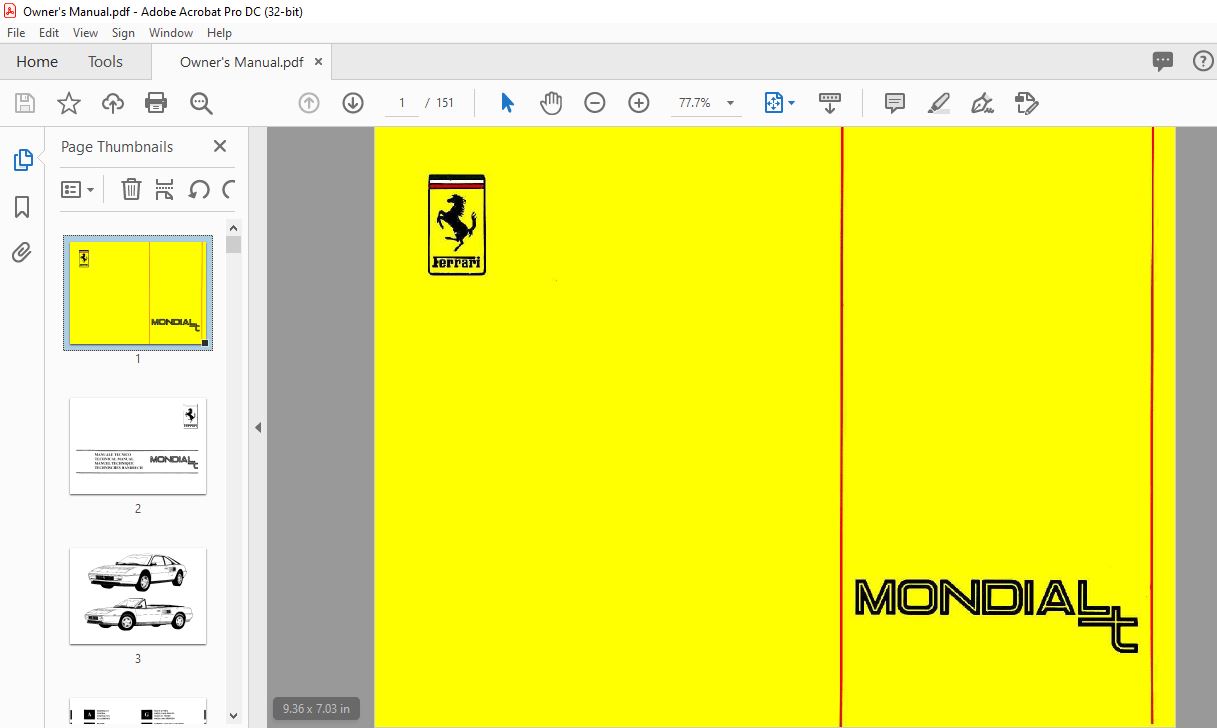Zoom in with the plus button

point(639,103)
